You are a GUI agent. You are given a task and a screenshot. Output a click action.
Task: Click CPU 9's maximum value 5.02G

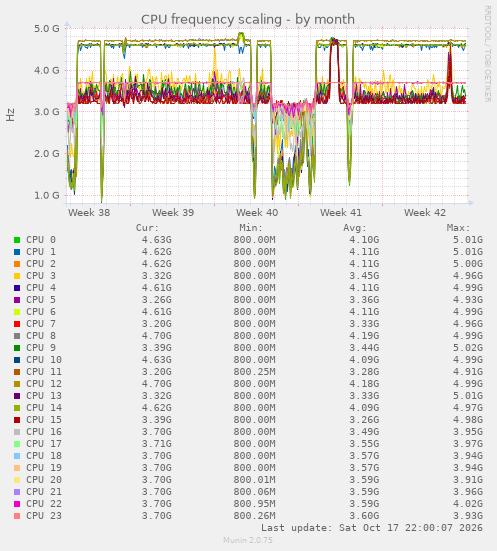pyautogui.click(x=468, y=348)
